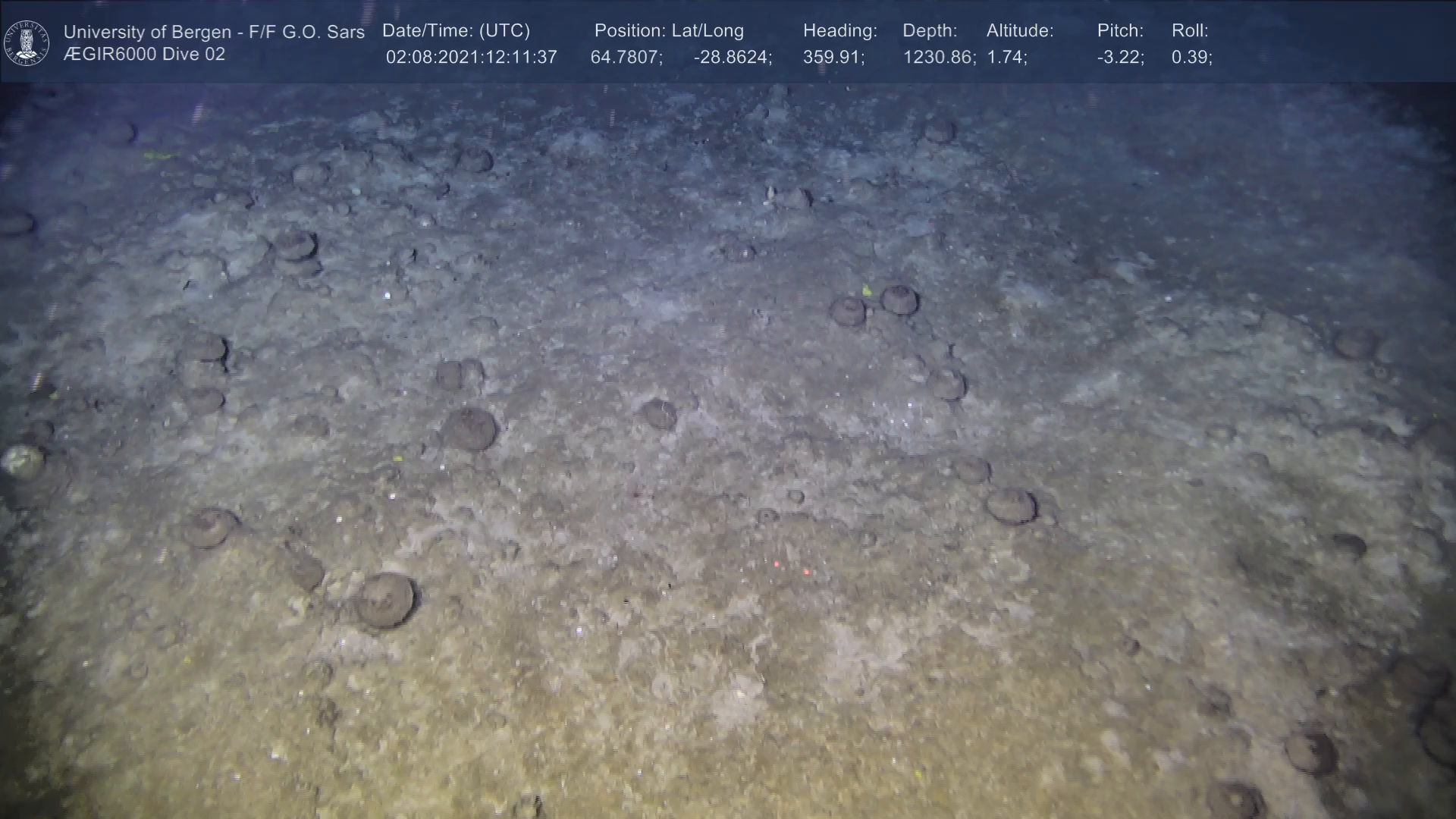1456x819 pixels.
Task: Click the Date/Time (UTC) label
Action: pyautogui.click(x=456, y=31)
